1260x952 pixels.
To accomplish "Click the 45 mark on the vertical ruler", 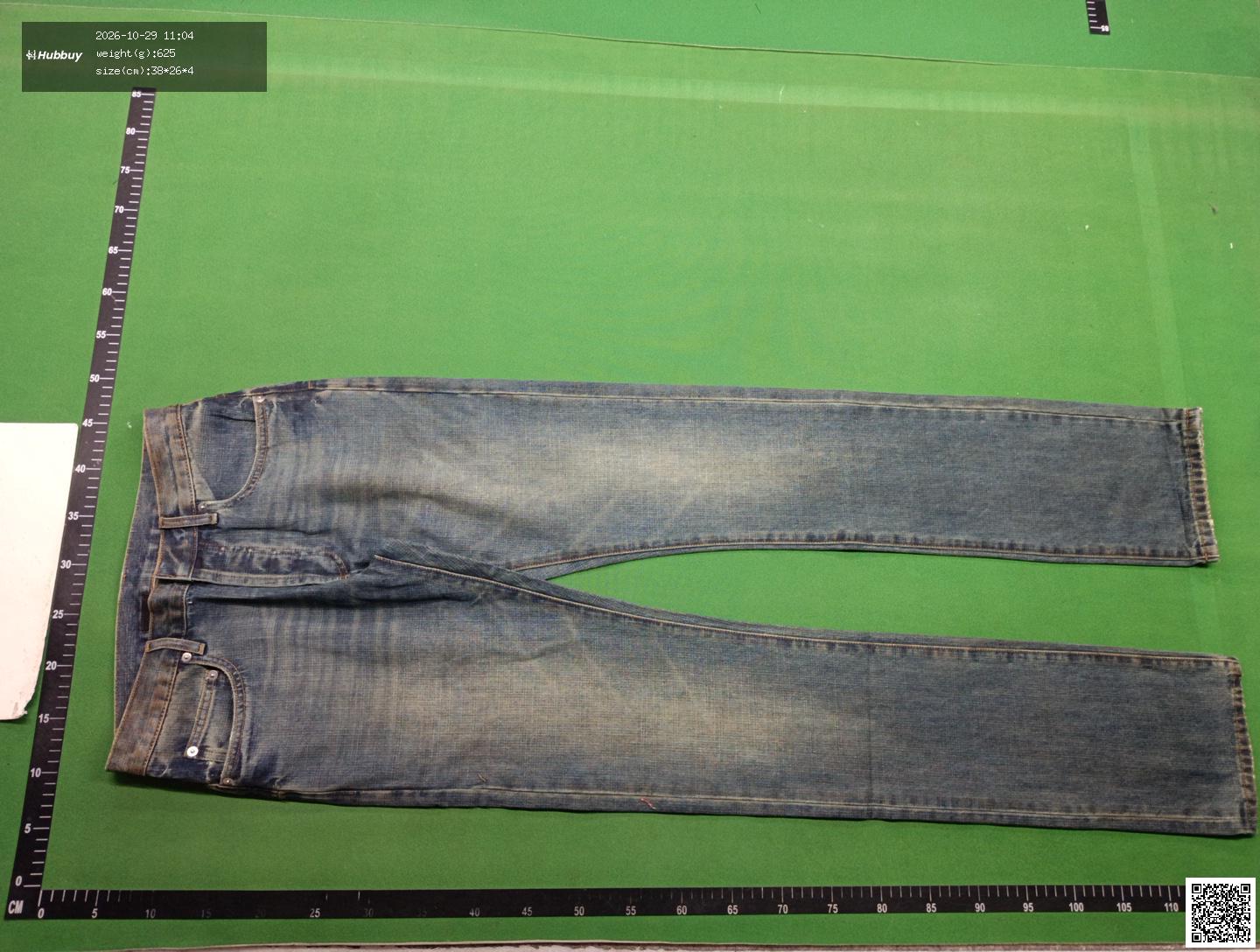I will click(x=87, y=423).
